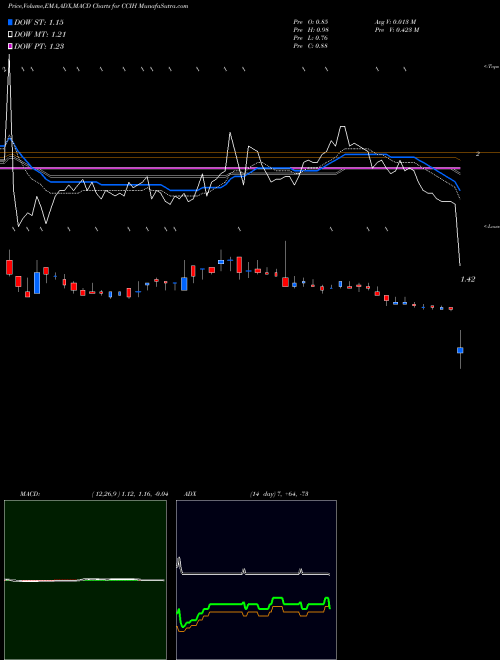Select the 'DOW PT: 1.23' legend label
This screenshot has height=660, width=500.
[x=39, y=46]
